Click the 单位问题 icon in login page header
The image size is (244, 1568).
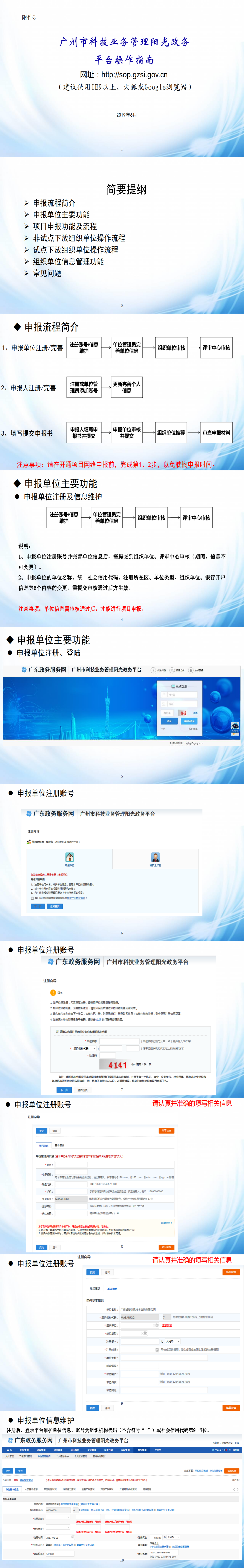tap(153, 670)
